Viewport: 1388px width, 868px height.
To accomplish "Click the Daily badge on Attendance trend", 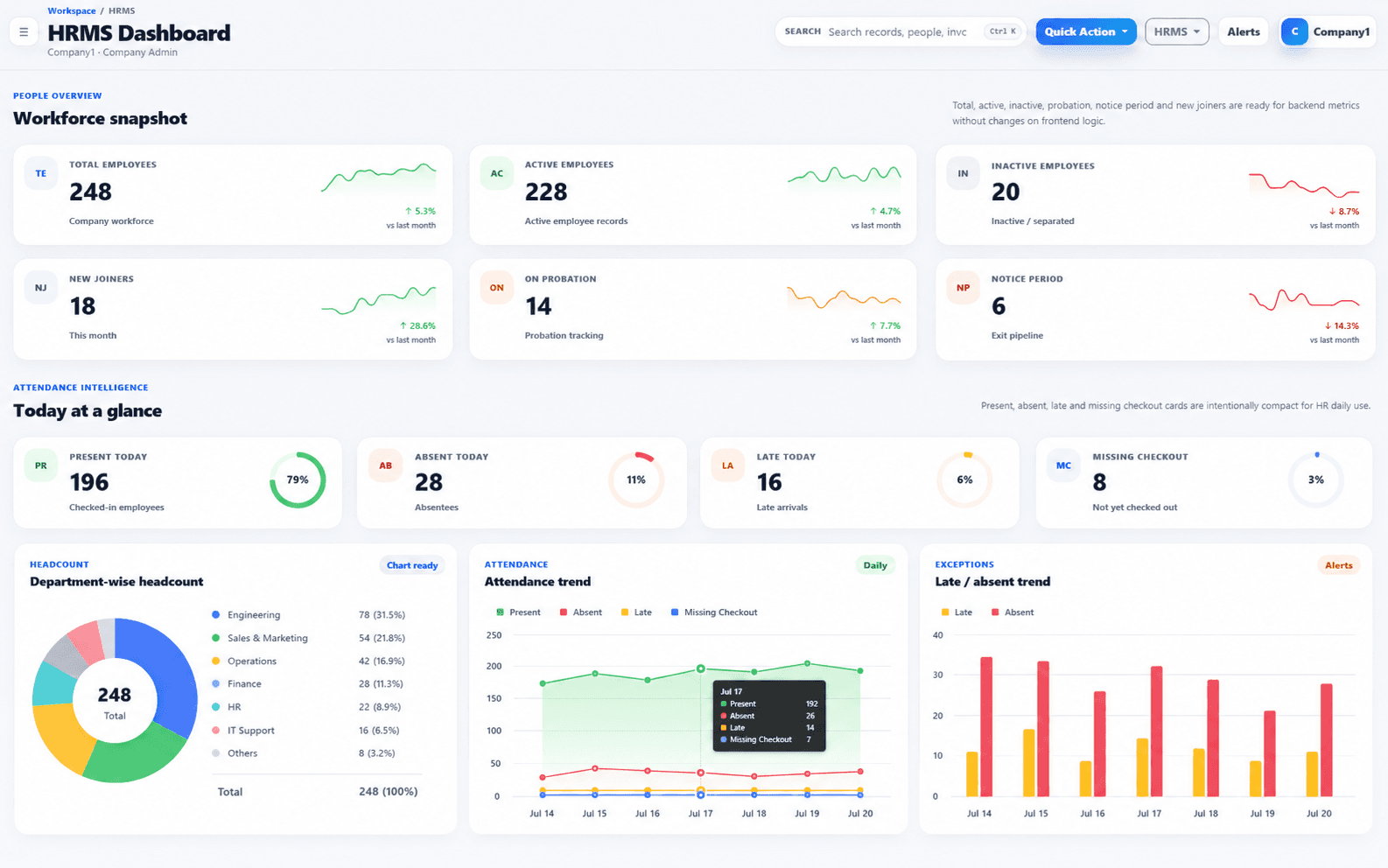I will pyautogui.click(x=875, y=565).
